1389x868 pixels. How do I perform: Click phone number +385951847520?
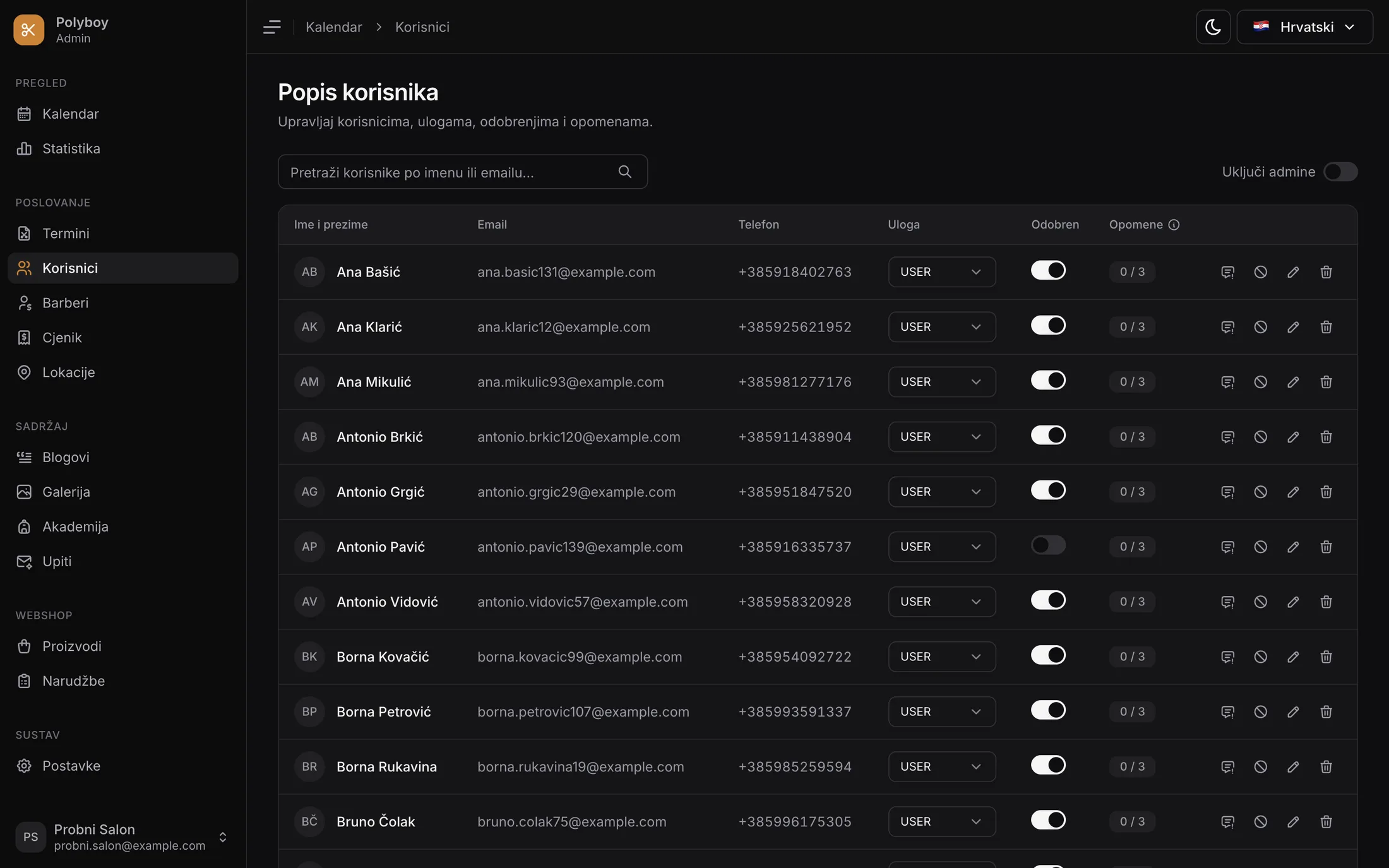[x=795, y=492]
